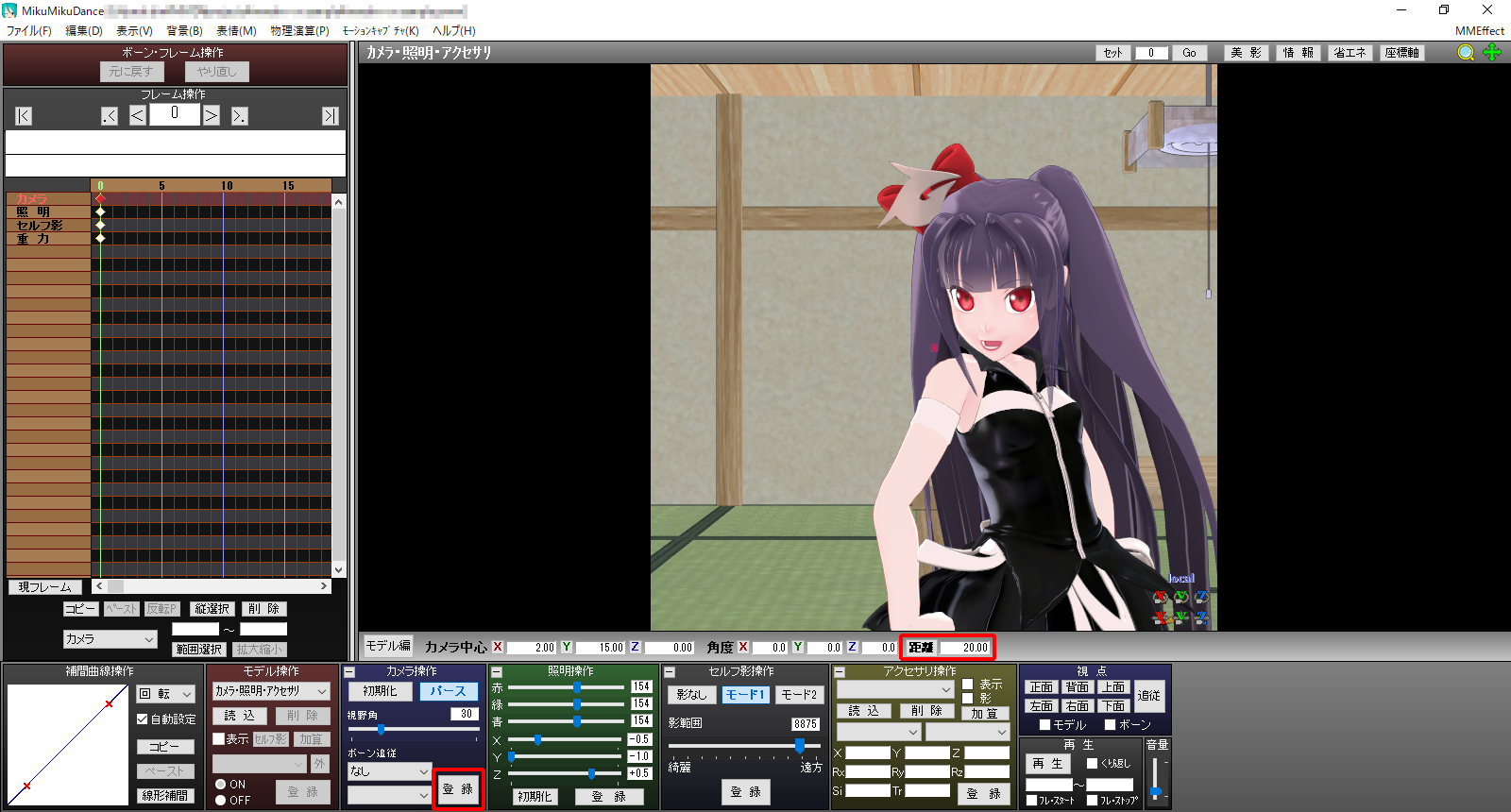The image size is (1511, 812).
Task: Click local Y rotation gizmo icon
Action: click(x=1180, y=597)
